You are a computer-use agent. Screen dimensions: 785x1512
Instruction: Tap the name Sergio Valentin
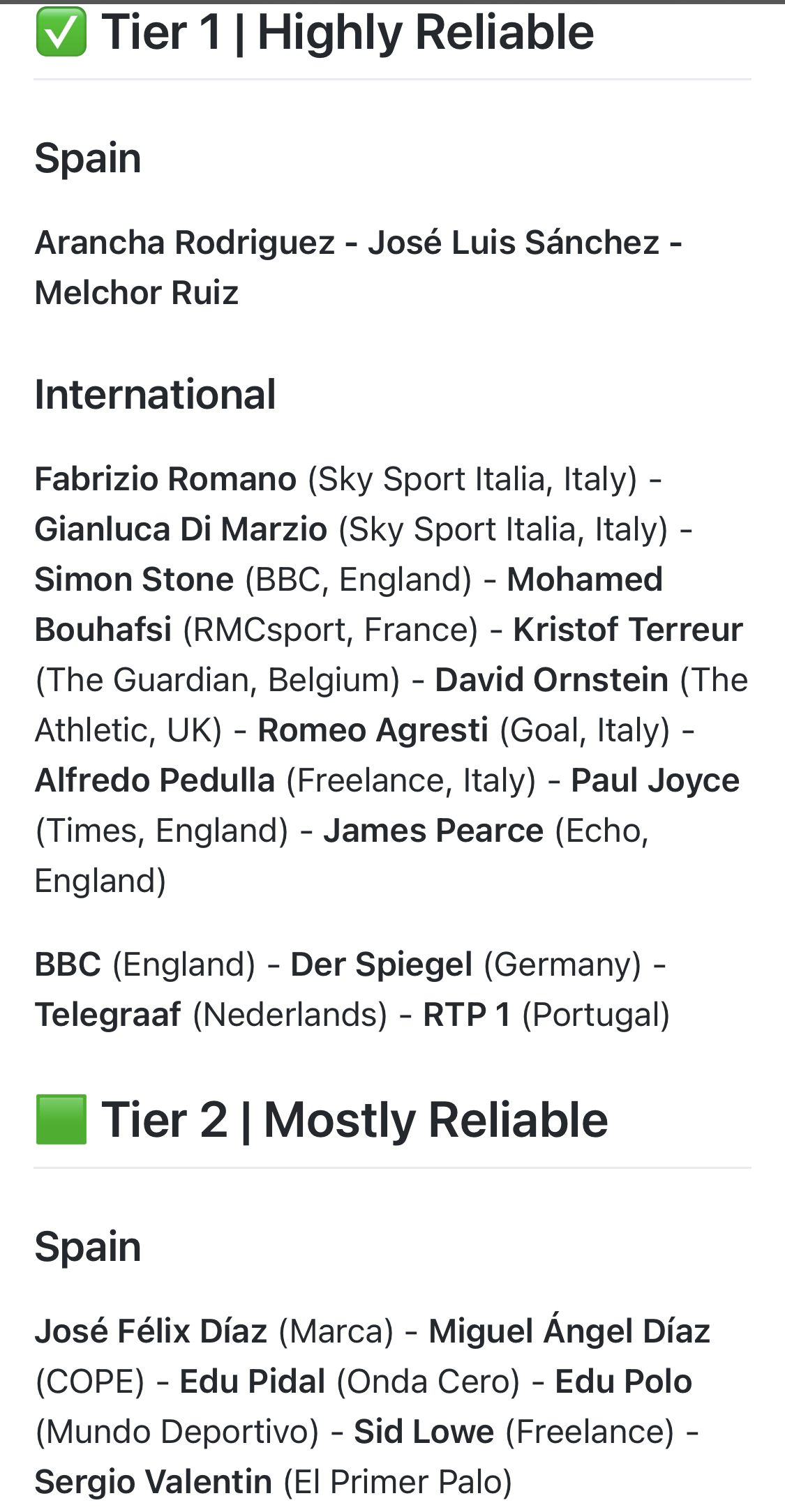[153, 1482]
